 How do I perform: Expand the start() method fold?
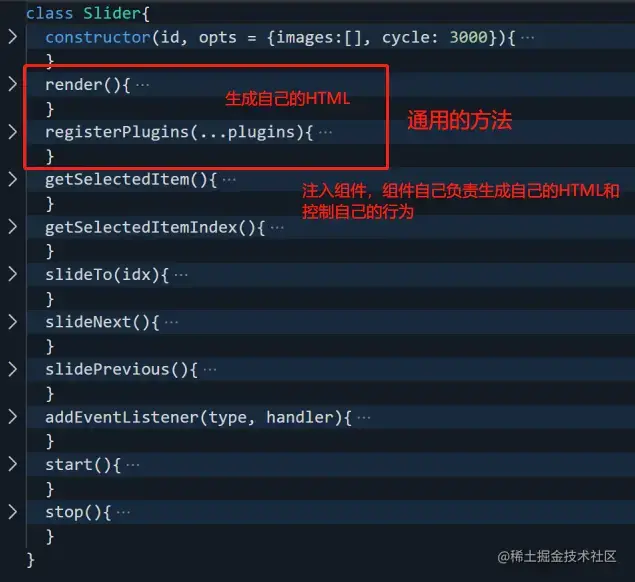point(13,464)
